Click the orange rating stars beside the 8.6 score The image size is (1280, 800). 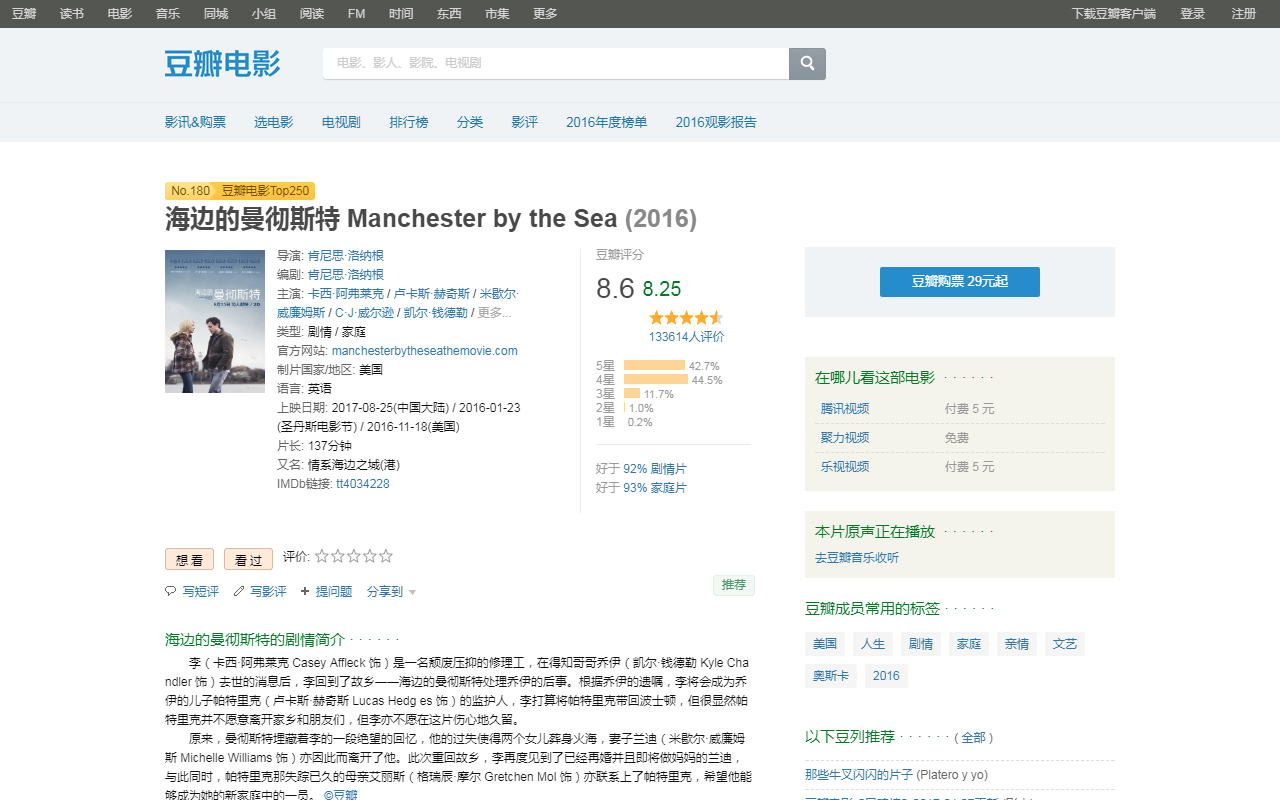[686, 317]
